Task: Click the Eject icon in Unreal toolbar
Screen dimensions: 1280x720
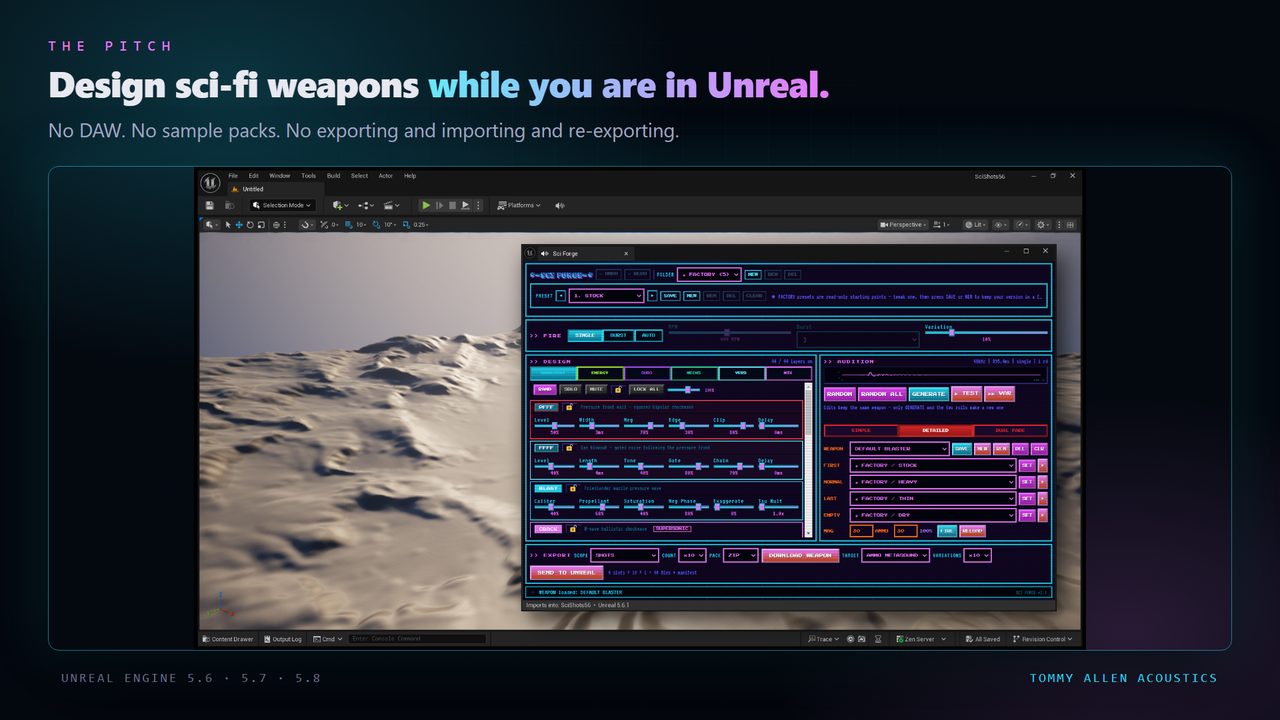Action: click(465, 205)
